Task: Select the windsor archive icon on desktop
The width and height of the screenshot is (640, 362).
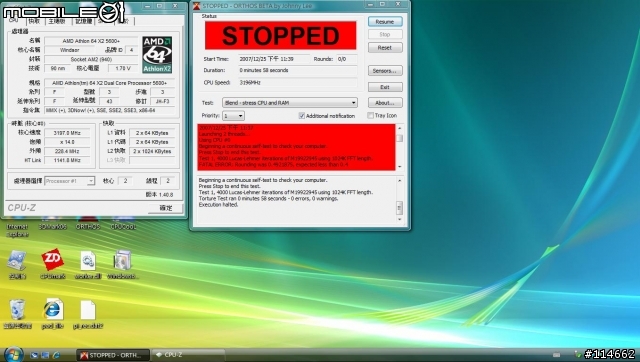Action: 122,260
